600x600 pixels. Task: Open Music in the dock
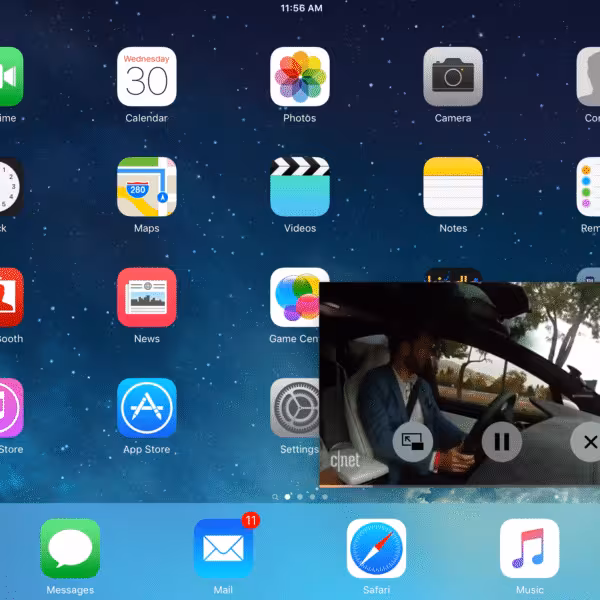(529, 548)
